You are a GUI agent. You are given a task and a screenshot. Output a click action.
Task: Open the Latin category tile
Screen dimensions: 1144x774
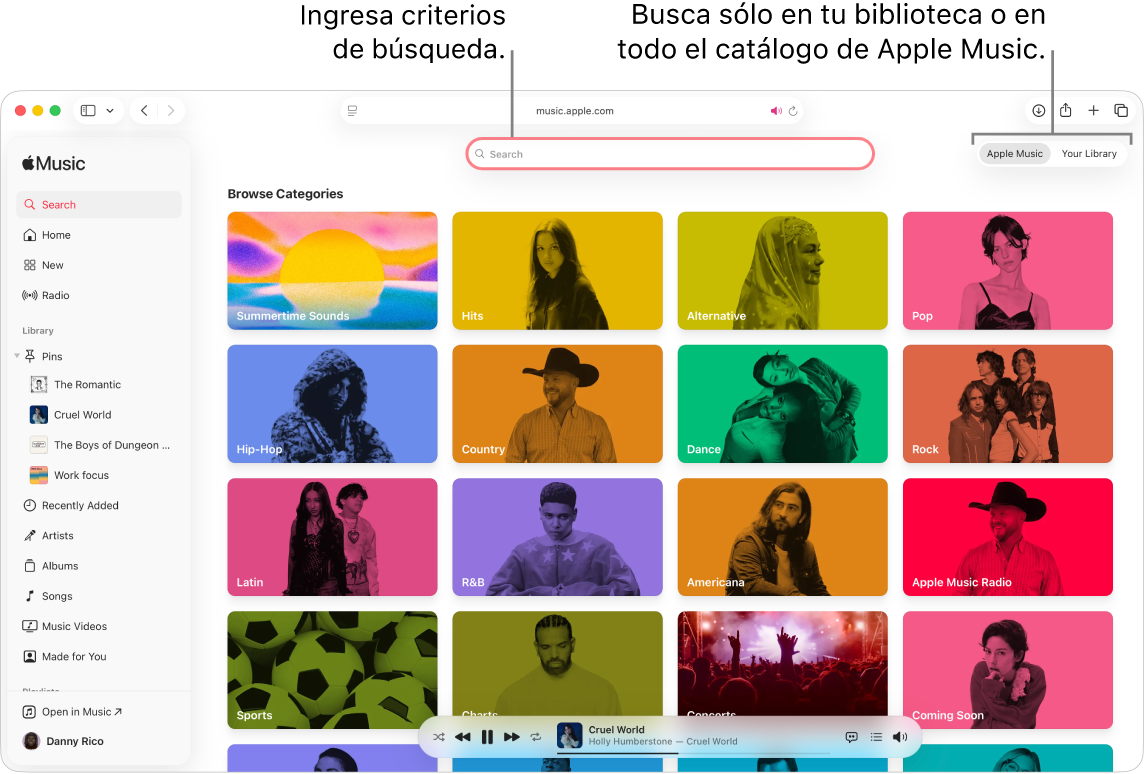point(333,537)
